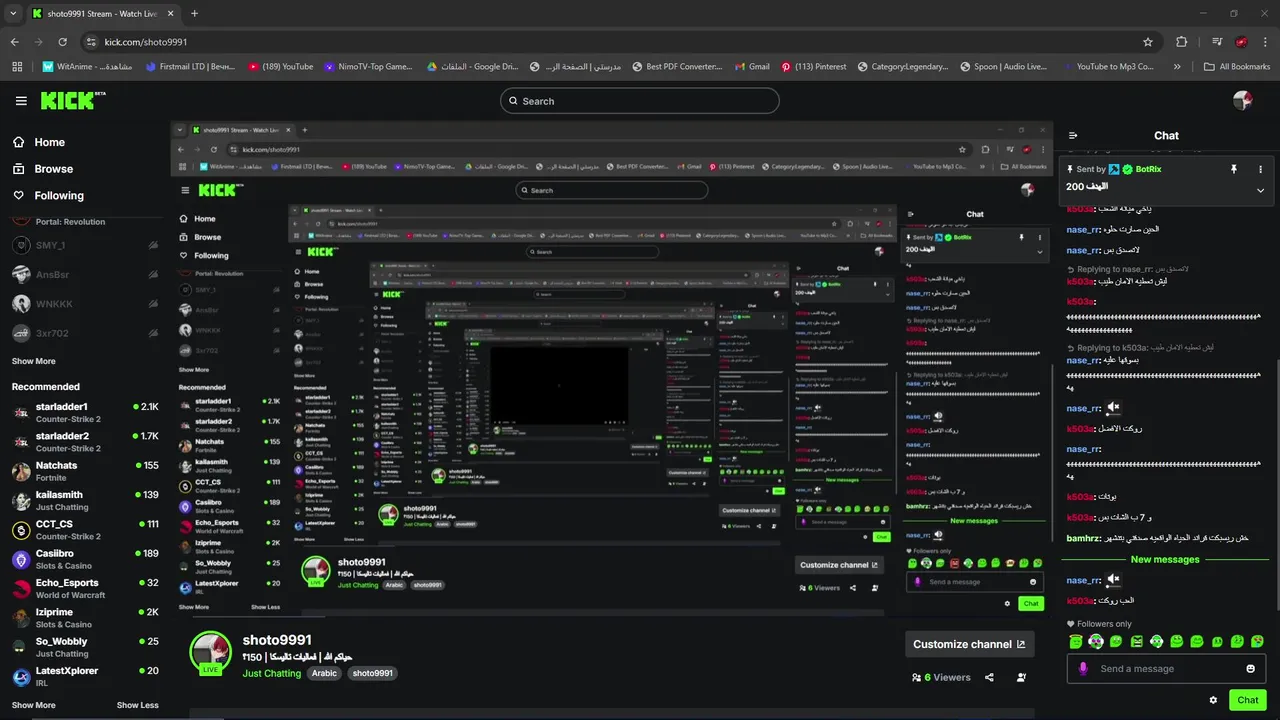This screenshot has height=720, width=1280.
Task: Insert the second emote with headphones
Action: 1096,641
